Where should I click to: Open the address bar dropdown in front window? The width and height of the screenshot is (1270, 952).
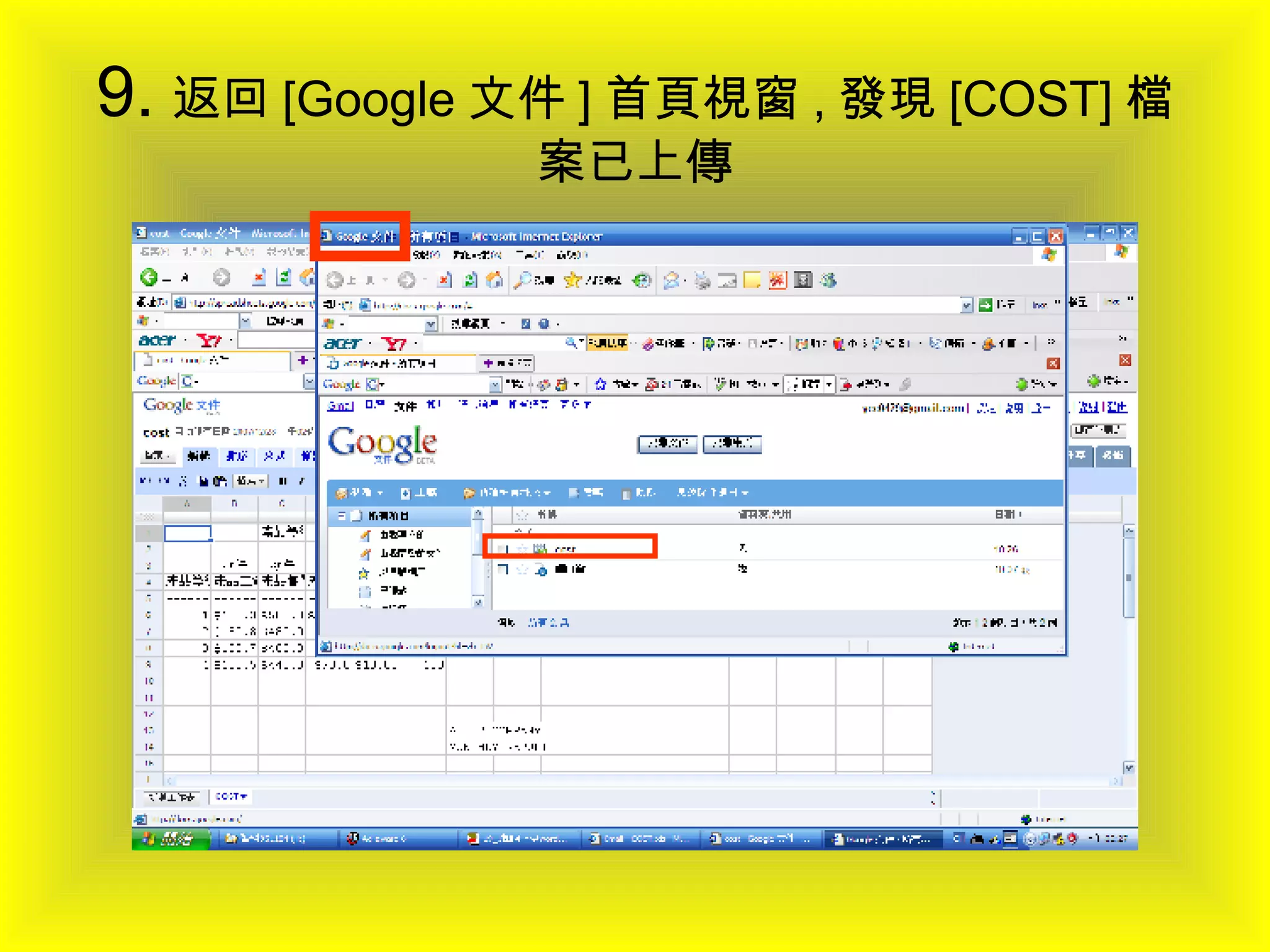[x=967, y=305]
